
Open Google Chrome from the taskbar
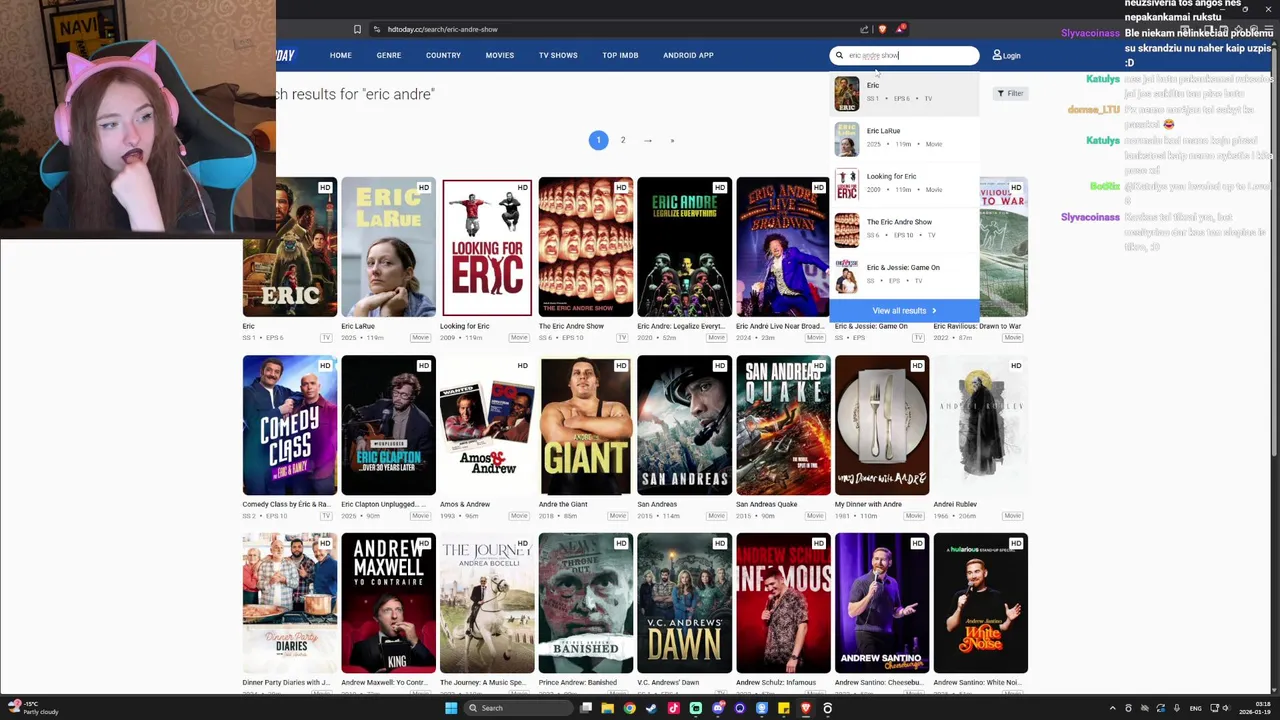tap(629, 708)
